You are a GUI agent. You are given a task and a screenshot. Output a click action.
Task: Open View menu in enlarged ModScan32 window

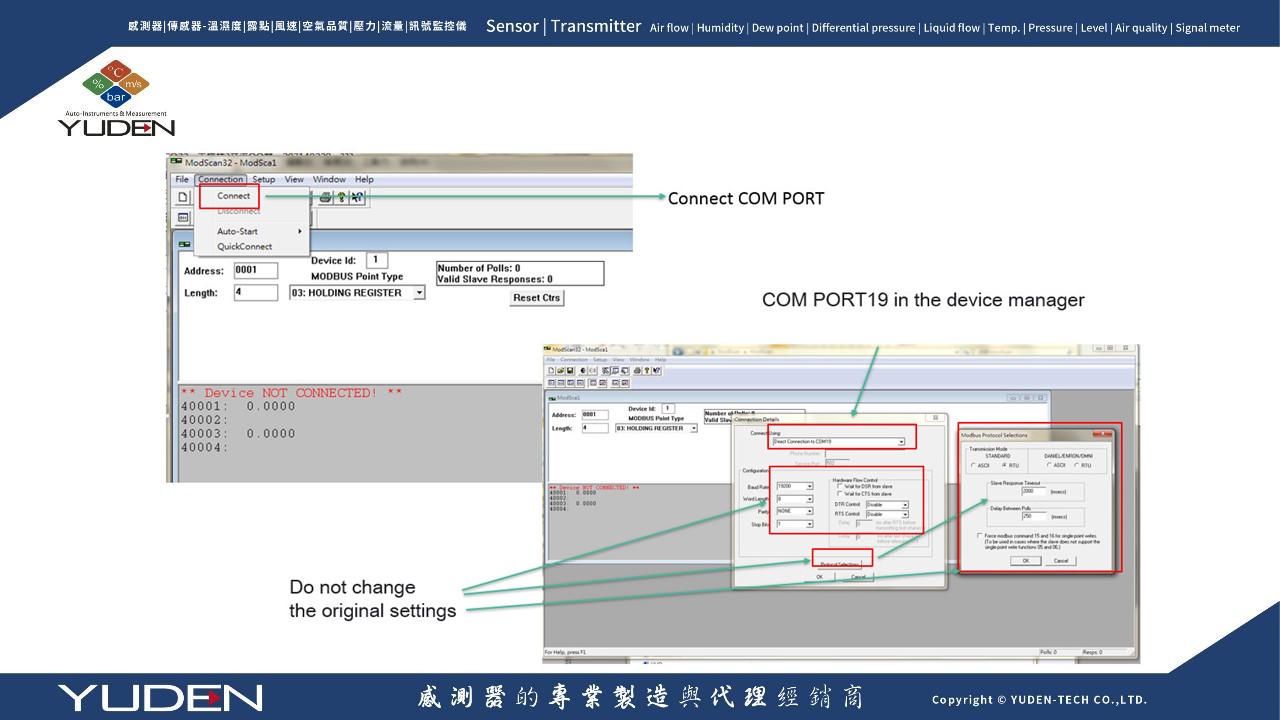tap(294, 179)
